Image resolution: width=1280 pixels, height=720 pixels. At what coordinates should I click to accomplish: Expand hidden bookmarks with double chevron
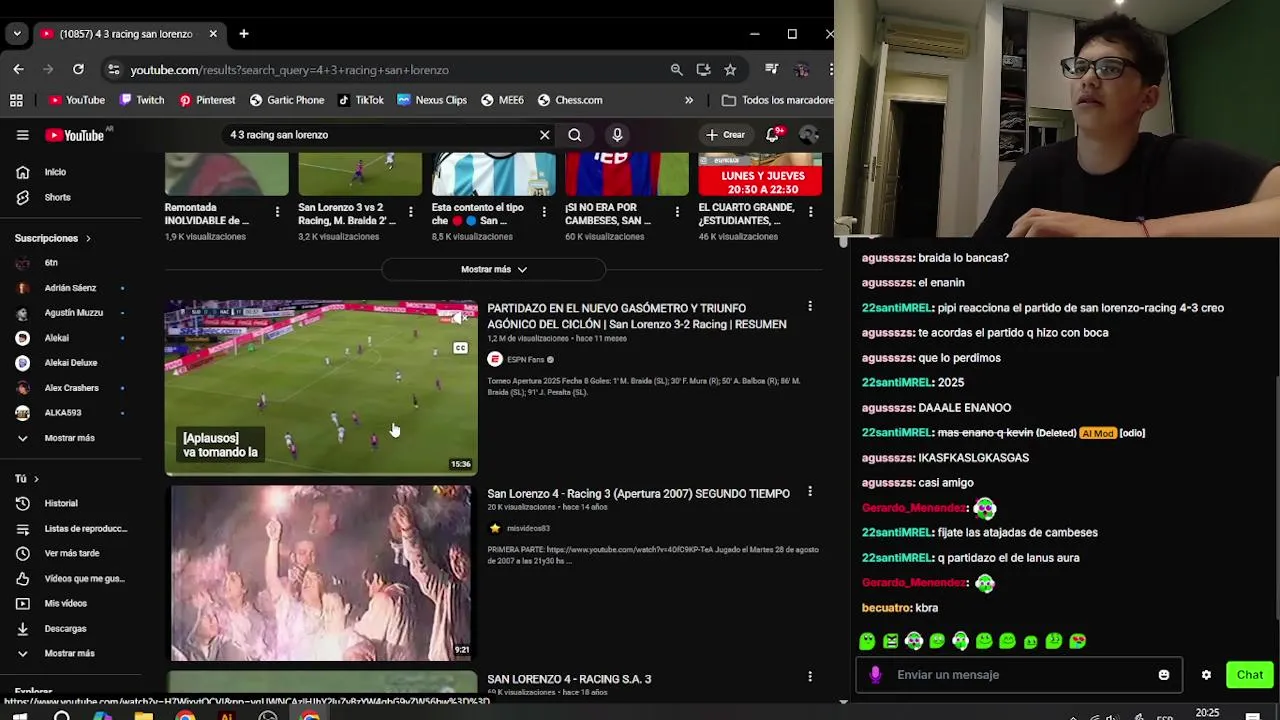689,100
